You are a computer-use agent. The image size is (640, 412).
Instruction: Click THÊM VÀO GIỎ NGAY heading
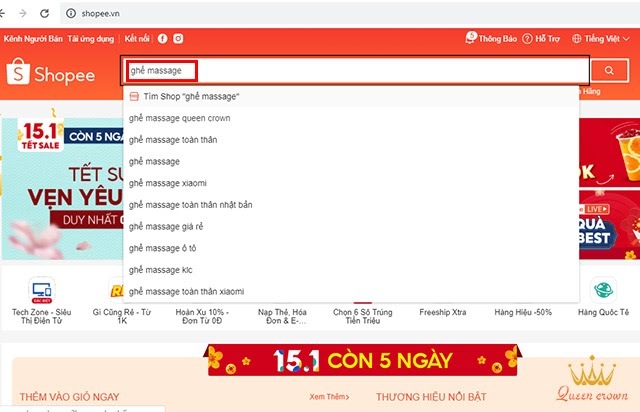point(69,396)
